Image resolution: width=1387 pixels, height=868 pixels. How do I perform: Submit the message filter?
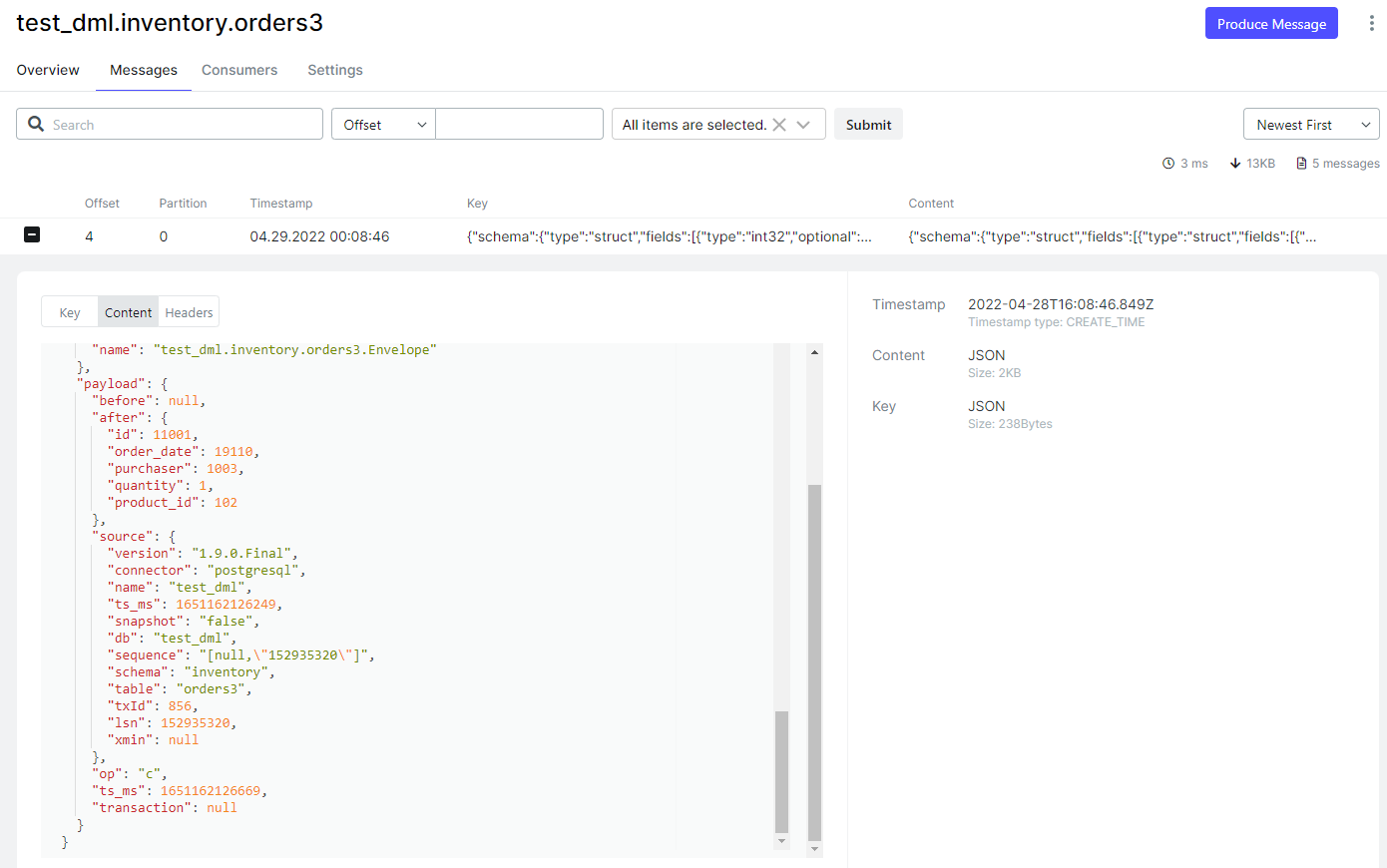click(868, 124)
